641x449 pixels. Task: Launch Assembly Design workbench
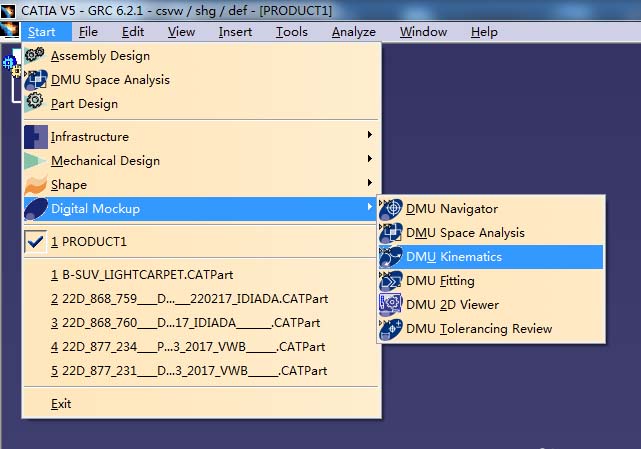(x=200, y=56)
